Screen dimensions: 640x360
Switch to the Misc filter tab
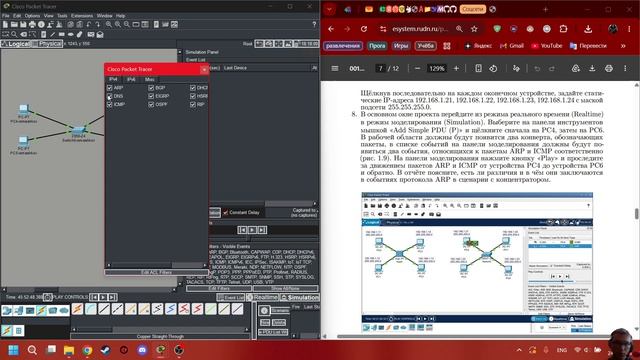[x=149, y=79]
